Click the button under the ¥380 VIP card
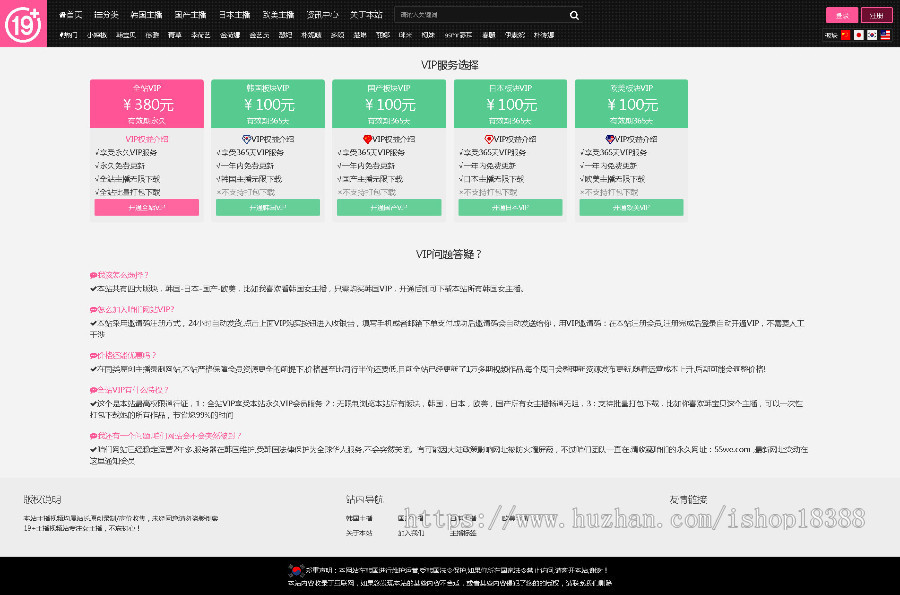900x595 pixels. [148, 206]
